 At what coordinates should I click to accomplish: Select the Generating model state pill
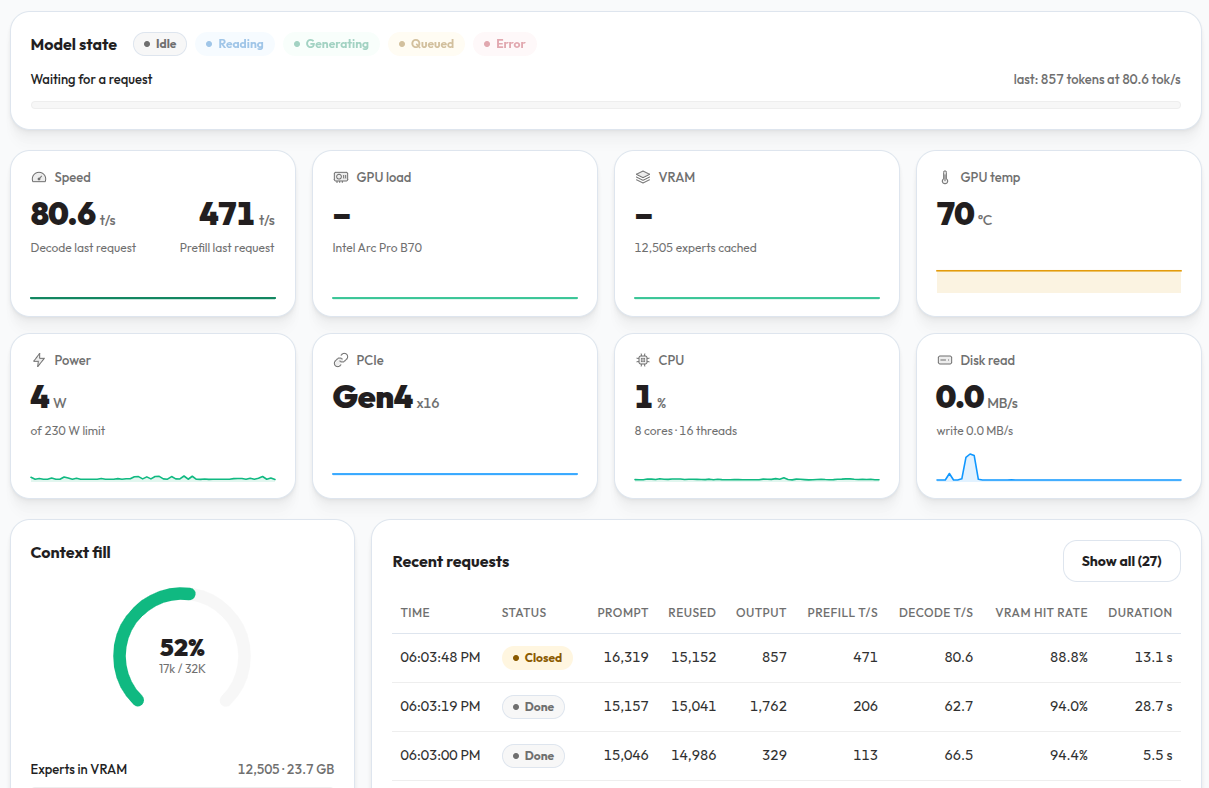(x=331, y=44)
